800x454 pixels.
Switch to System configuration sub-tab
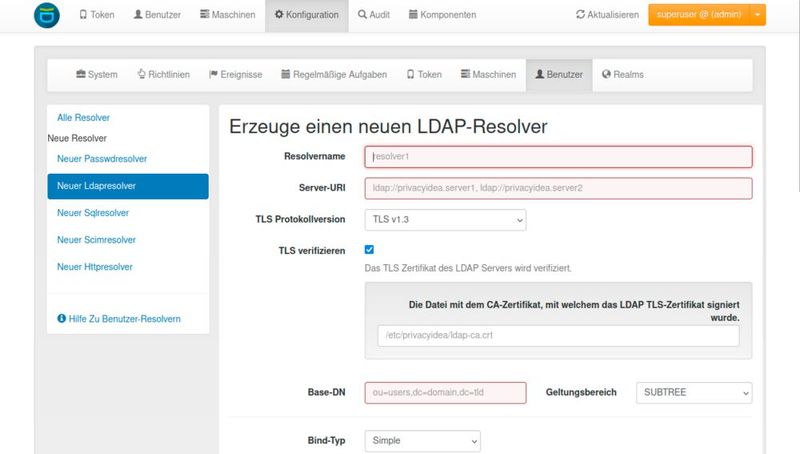97,74
